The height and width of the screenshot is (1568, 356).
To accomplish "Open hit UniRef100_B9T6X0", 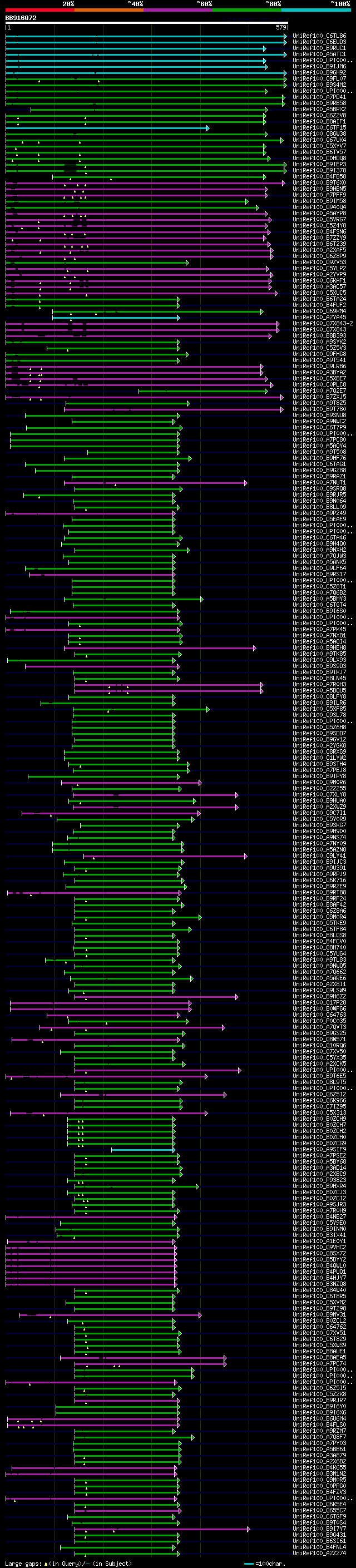I will coord(319,182).
